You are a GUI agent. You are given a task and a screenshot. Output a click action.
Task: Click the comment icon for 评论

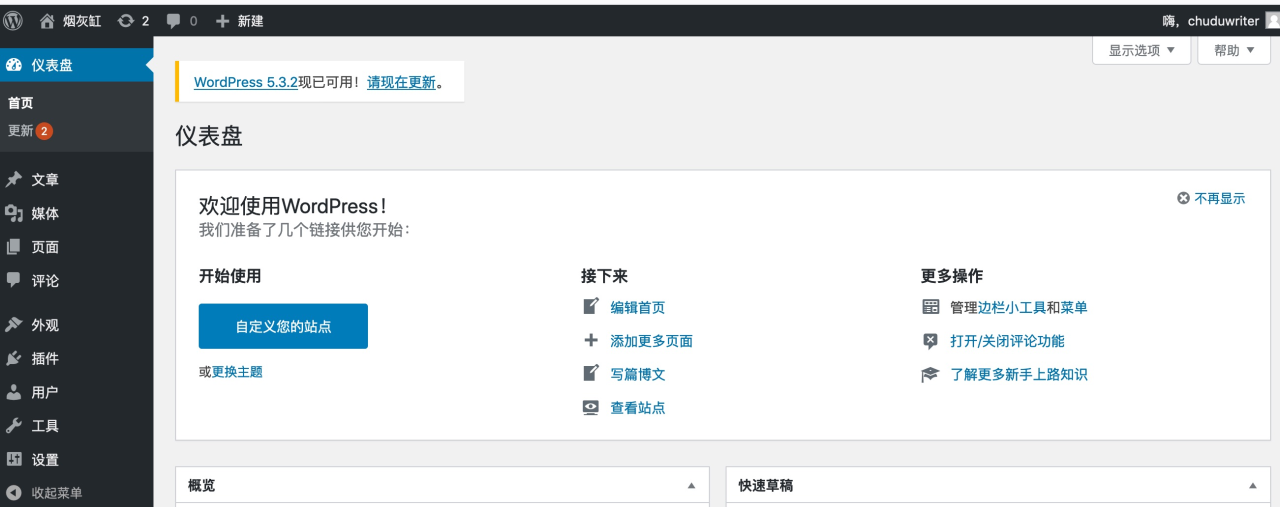point(14,280)
